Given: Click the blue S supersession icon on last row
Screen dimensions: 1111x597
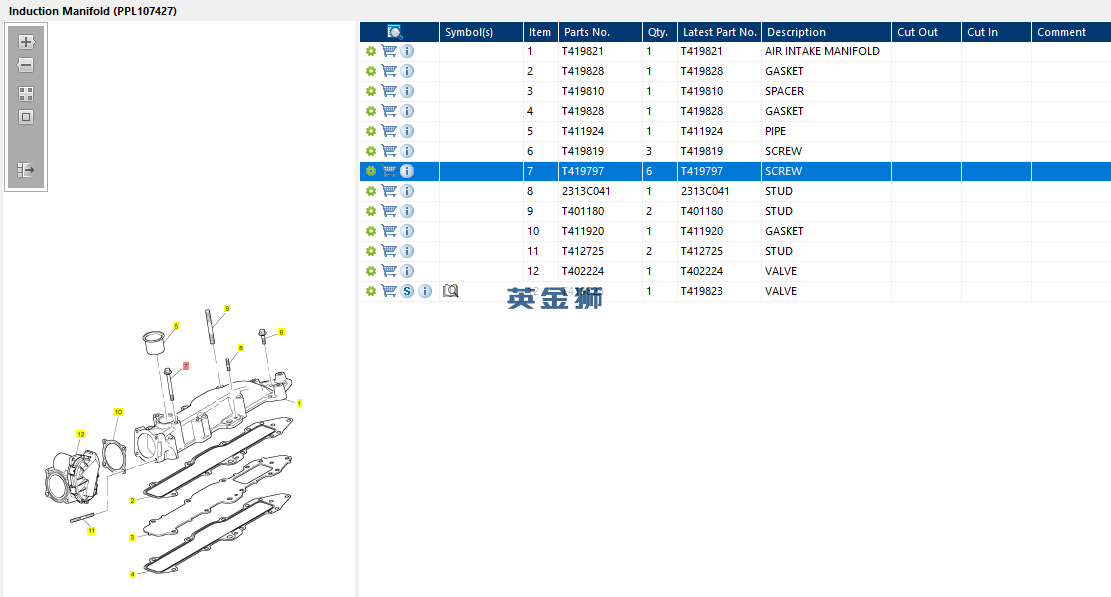Looking at the screenshot, I should [x=407, y=291].
